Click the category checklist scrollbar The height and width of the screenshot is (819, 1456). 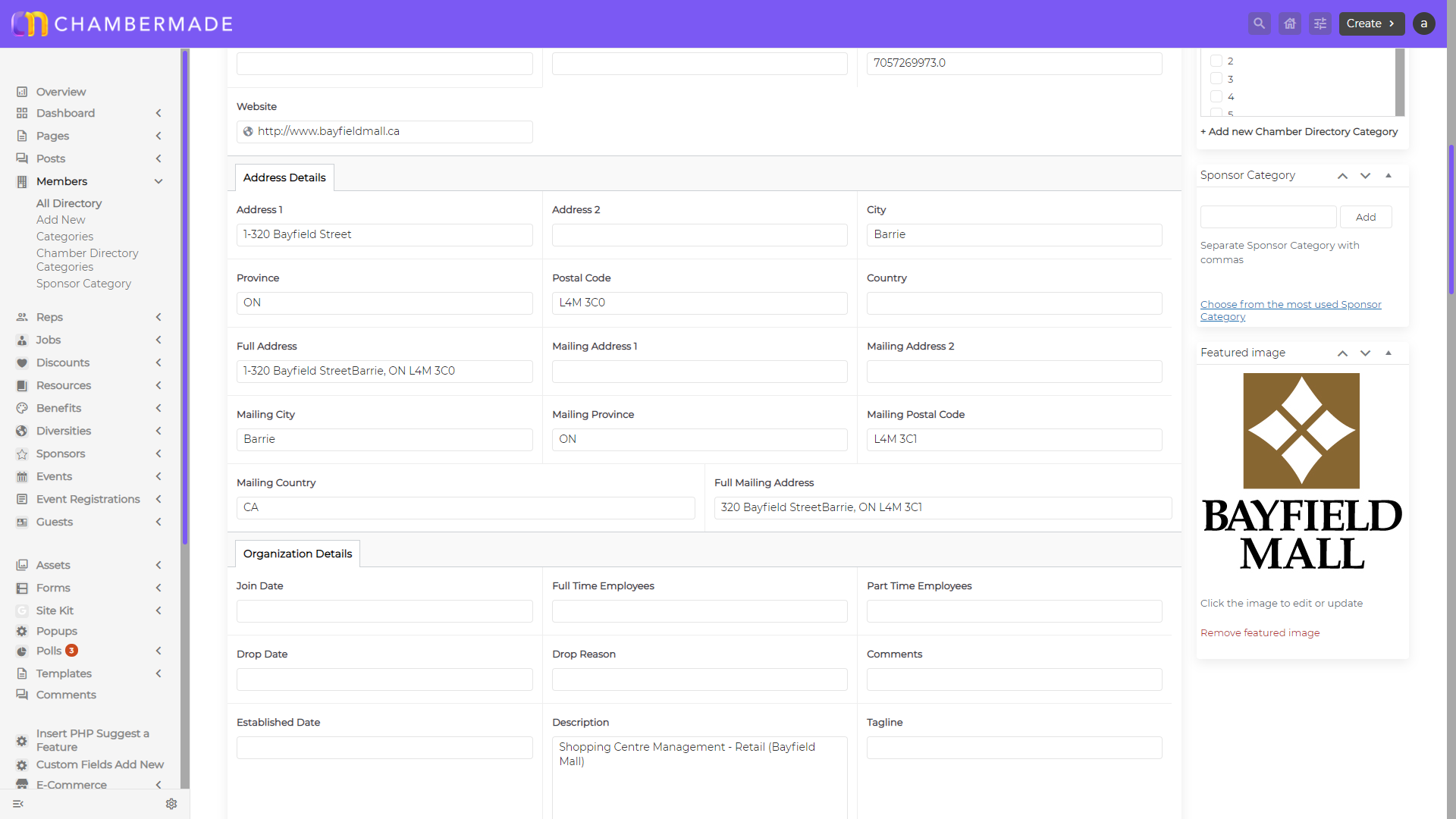[1400, 82]
